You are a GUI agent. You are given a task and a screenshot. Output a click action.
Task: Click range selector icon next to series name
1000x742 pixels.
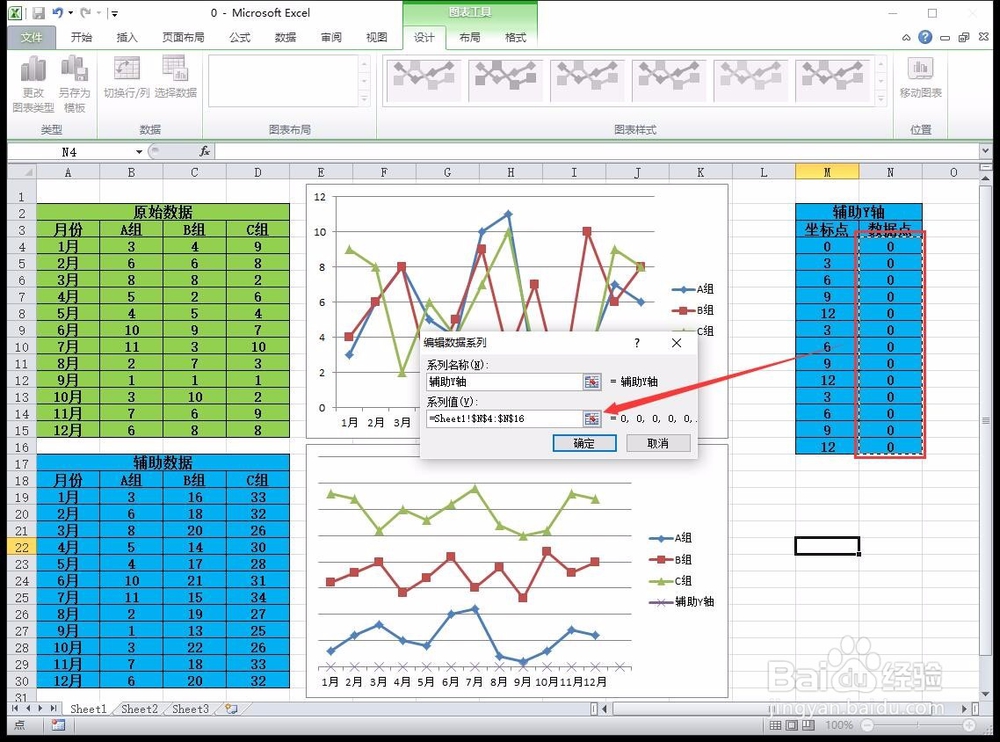592,382
